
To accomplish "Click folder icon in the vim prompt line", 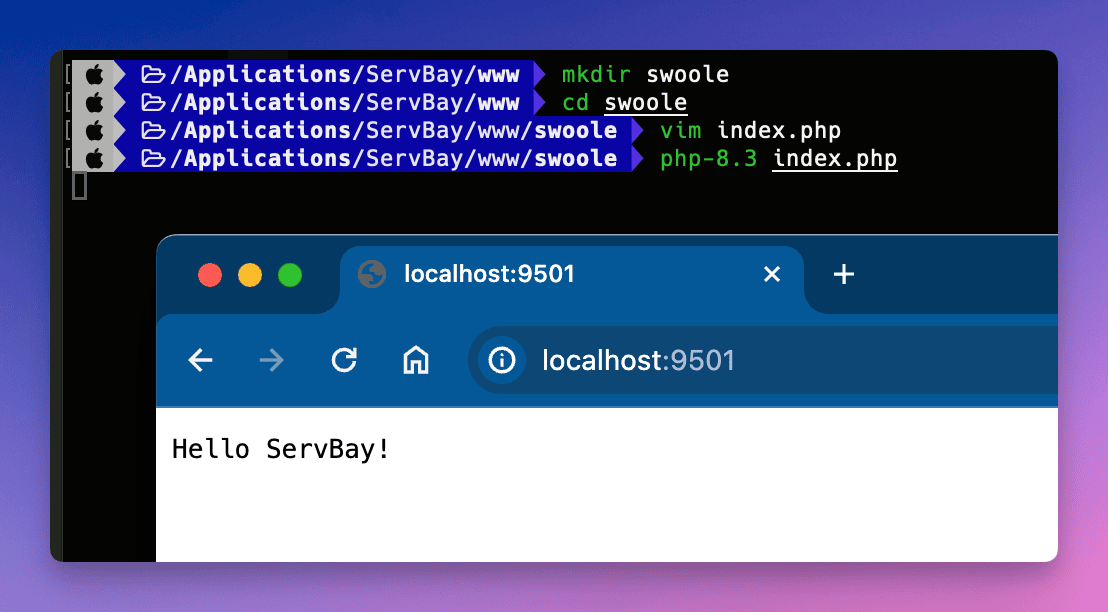I will click(153, 131).
